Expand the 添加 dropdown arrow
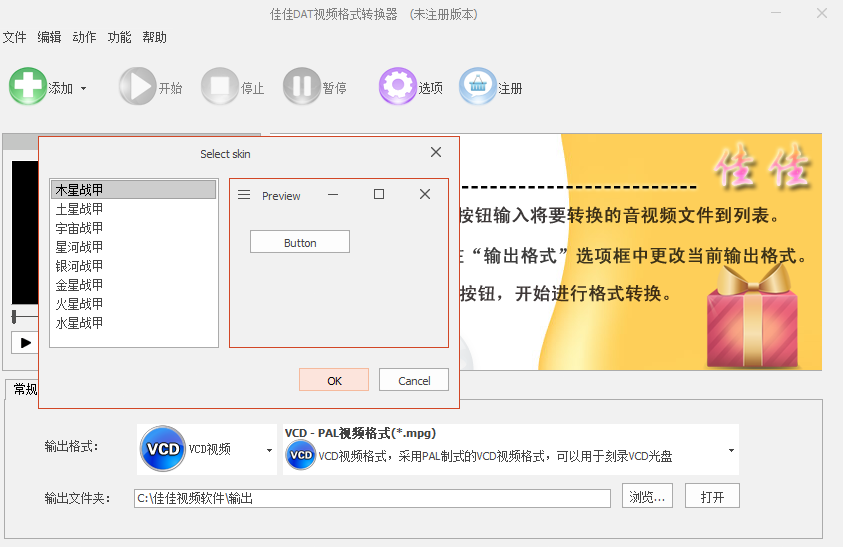This screenshot has width=843, height=547. click(83, 88)
